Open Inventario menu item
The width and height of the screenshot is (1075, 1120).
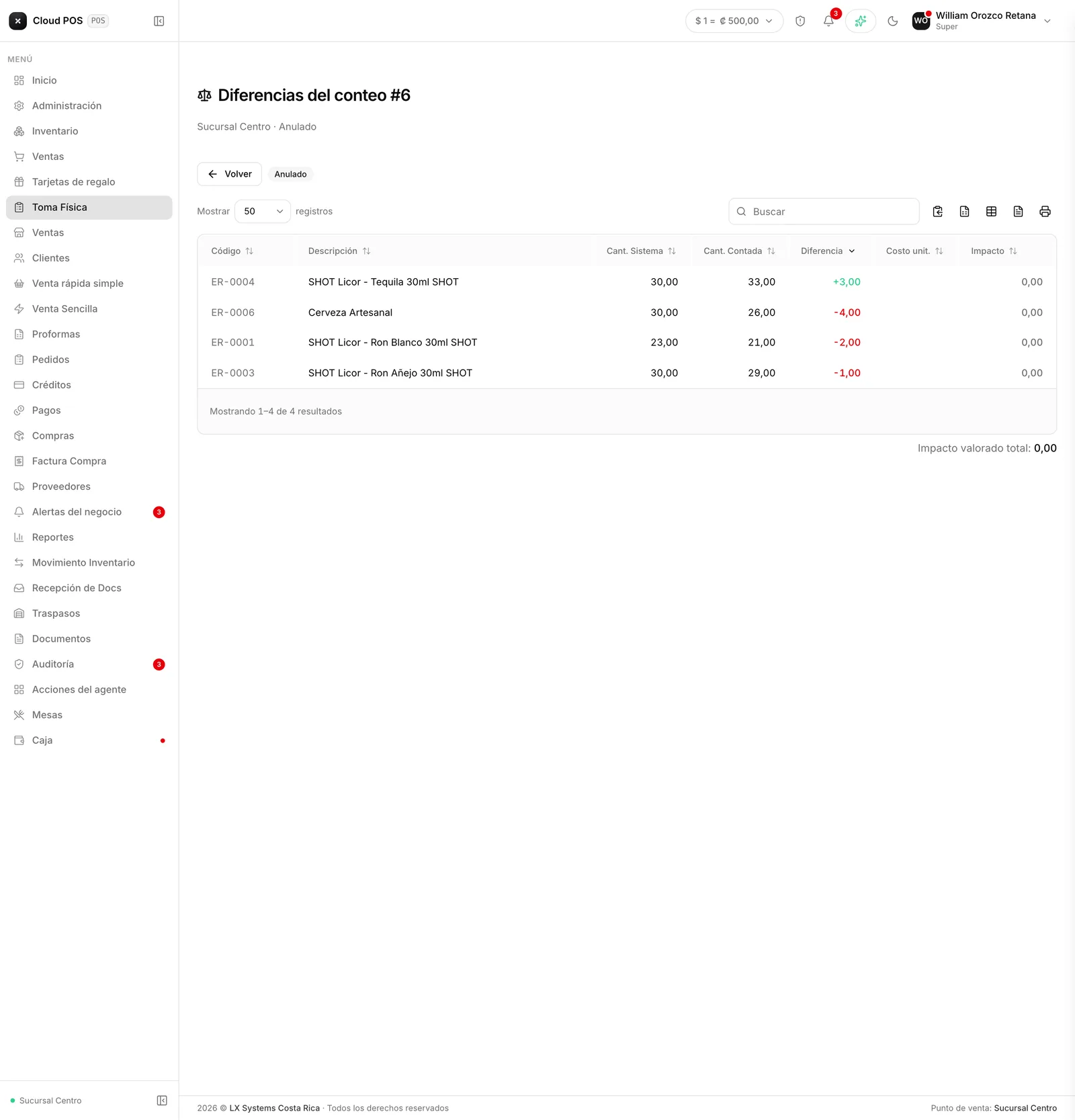[89, 131]
